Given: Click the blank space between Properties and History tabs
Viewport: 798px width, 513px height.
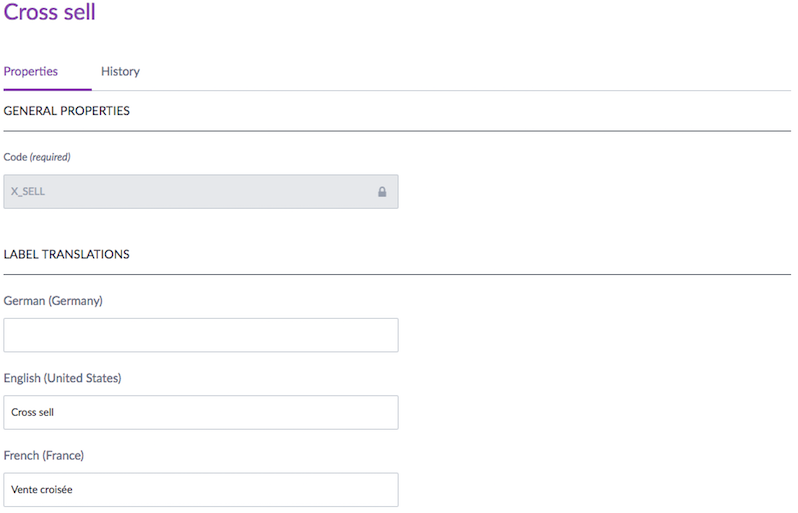Looking at the screenshot, I should tap(80, 72).
